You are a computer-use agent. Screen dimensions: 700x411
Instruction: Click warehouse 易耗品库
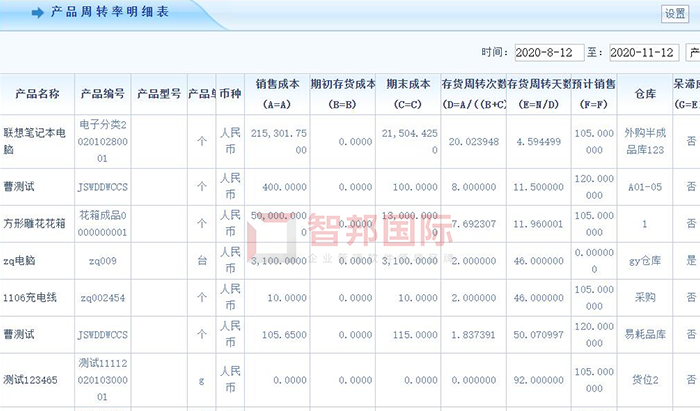(x=645, y=334)
